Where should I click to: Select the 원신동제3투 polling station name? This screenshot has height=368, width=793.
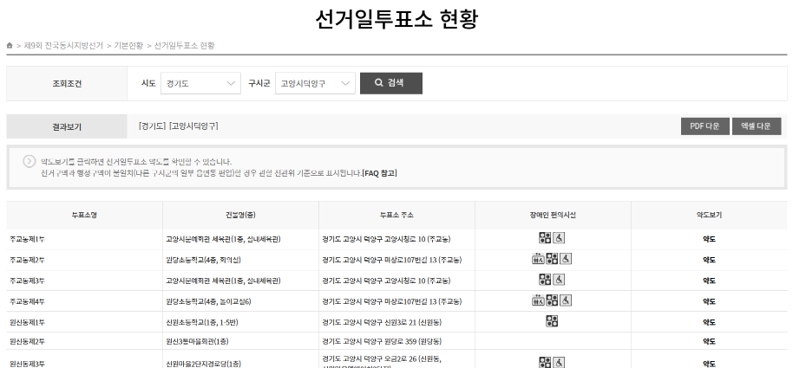click(x=27, y=363)
